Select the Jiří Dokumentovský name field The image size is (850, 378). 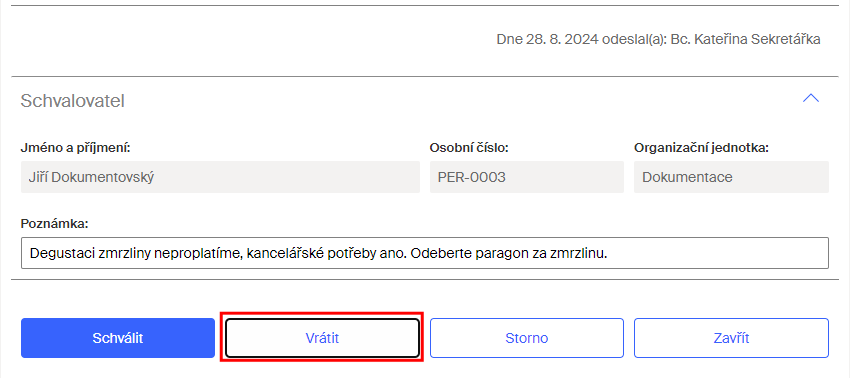[x=220, y=177]
